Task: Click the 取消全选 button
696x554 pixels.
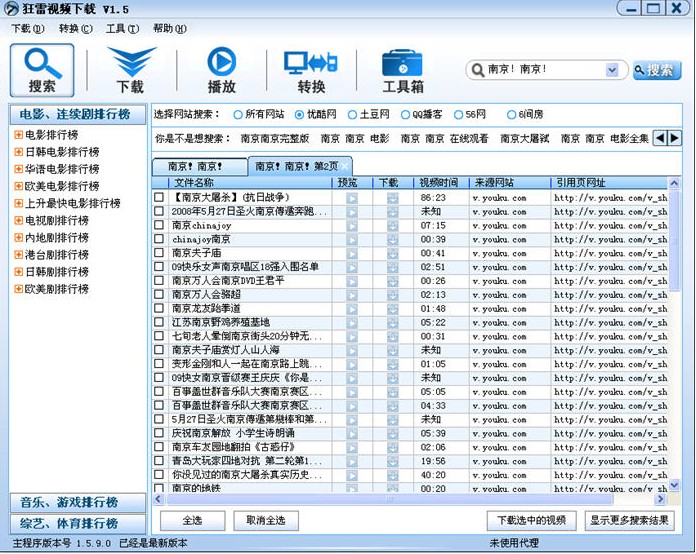Action: [265, 520]
